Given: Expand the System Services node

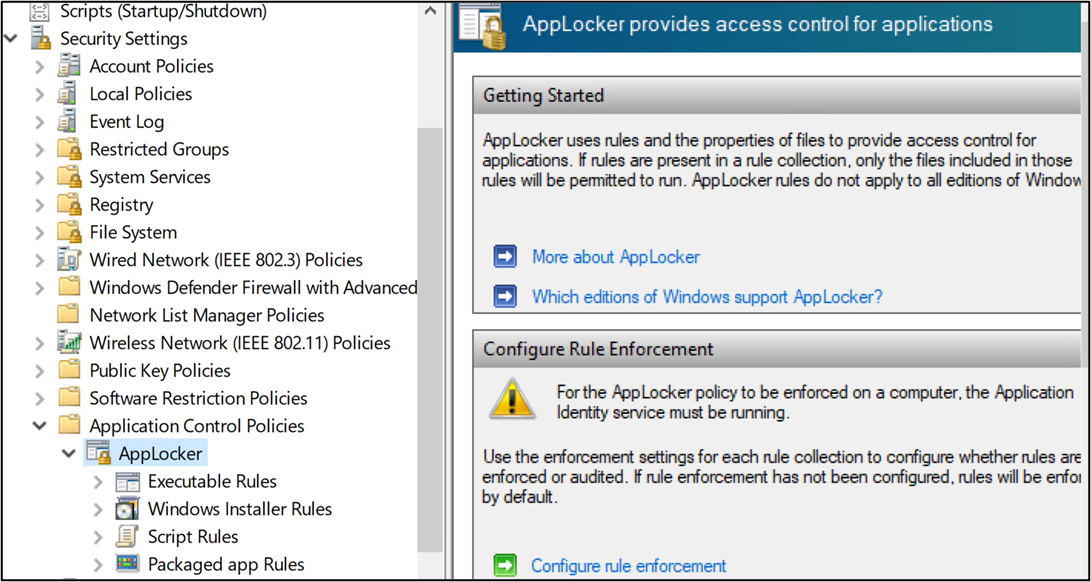Looking at the screenshot, I should (40, 177).
